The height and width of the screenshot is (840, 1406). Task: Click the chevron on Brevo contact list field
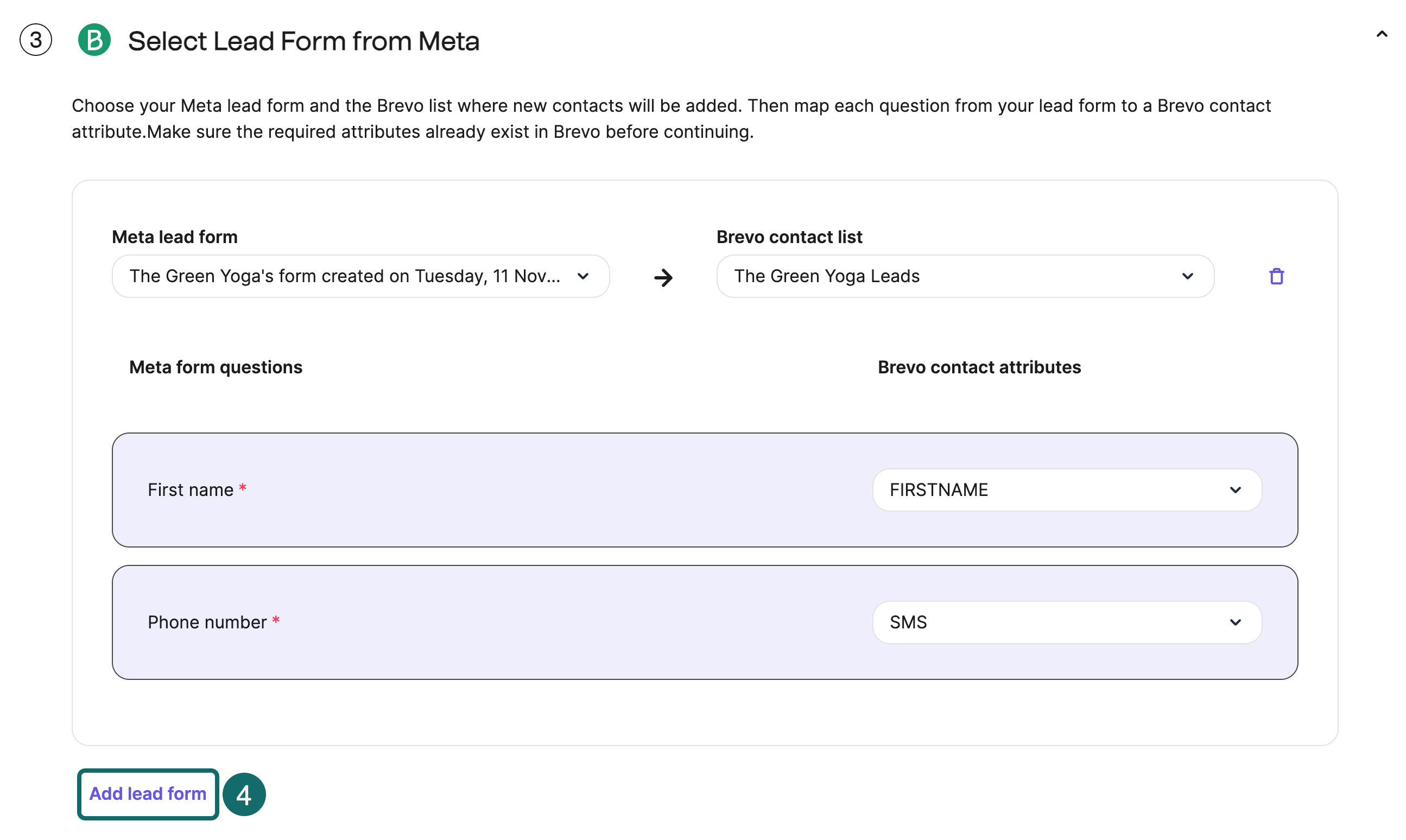[1187, 276]
